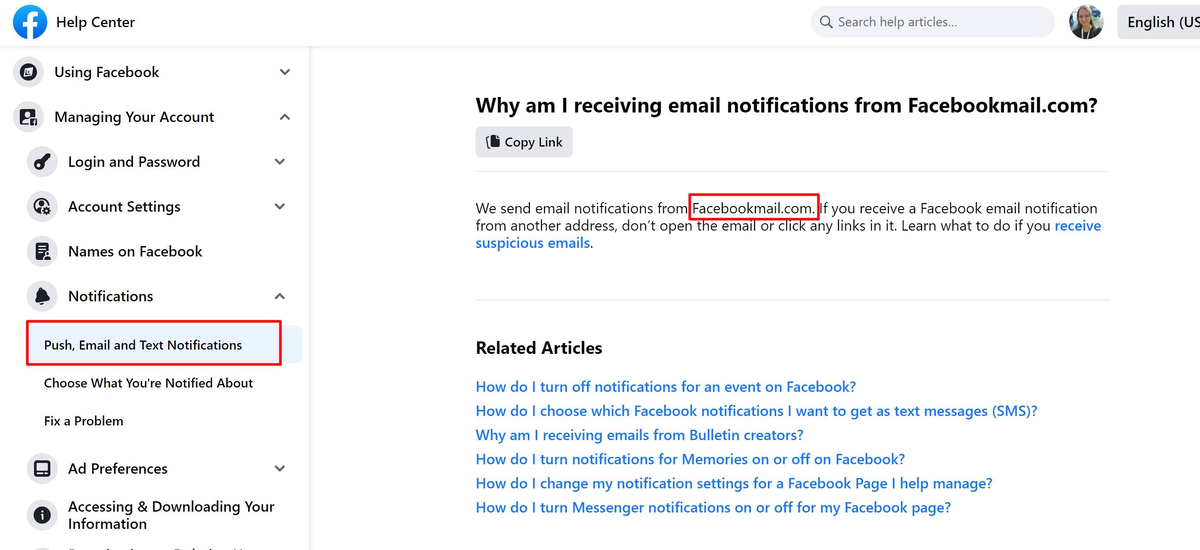Click the Search help articles field
The width and height of the screenshot is (1200, 550).
click(x=932, y=22)
